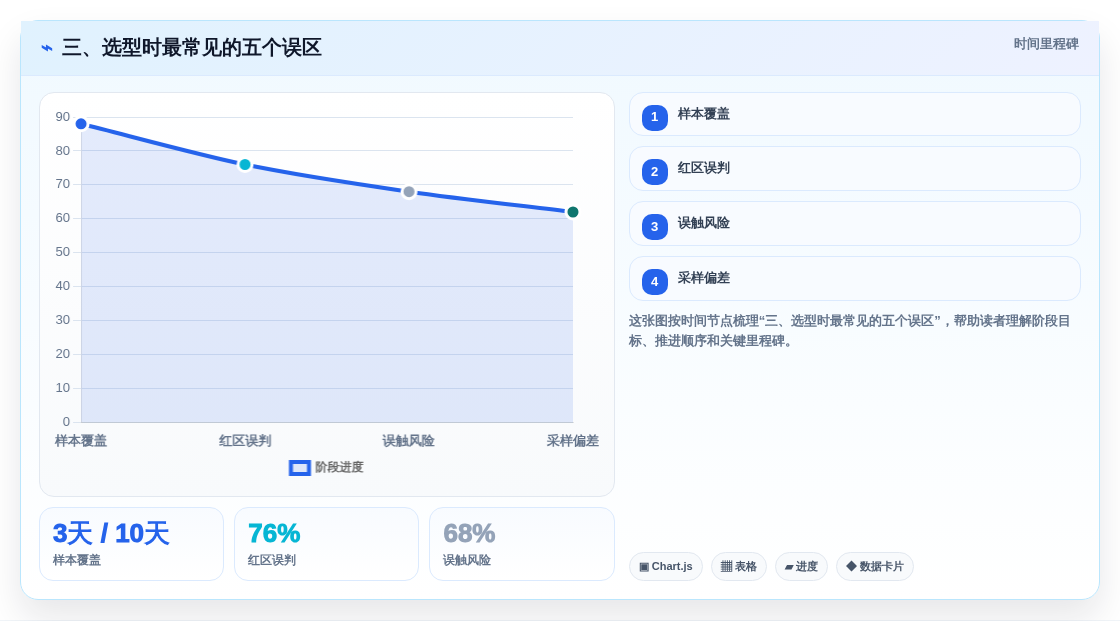Click the number 1 badge for 样本覆盖
The width and height of the screenshot is (1120, 621).
pos(654,117)
